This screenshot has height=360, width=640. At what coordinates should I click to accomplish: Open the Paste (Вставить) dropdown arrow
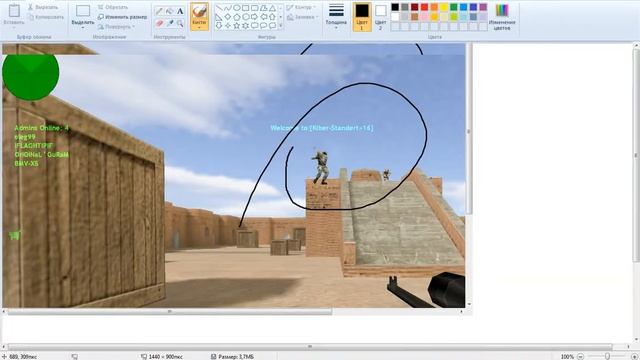tap(14, 27)
